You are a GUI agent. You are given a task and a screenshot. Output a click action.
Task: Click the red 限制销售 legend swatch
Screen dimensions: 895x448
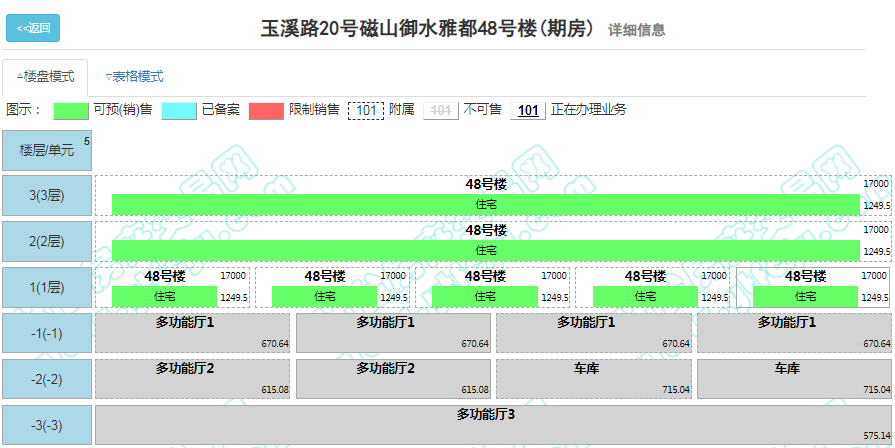[x=266, y=110]
